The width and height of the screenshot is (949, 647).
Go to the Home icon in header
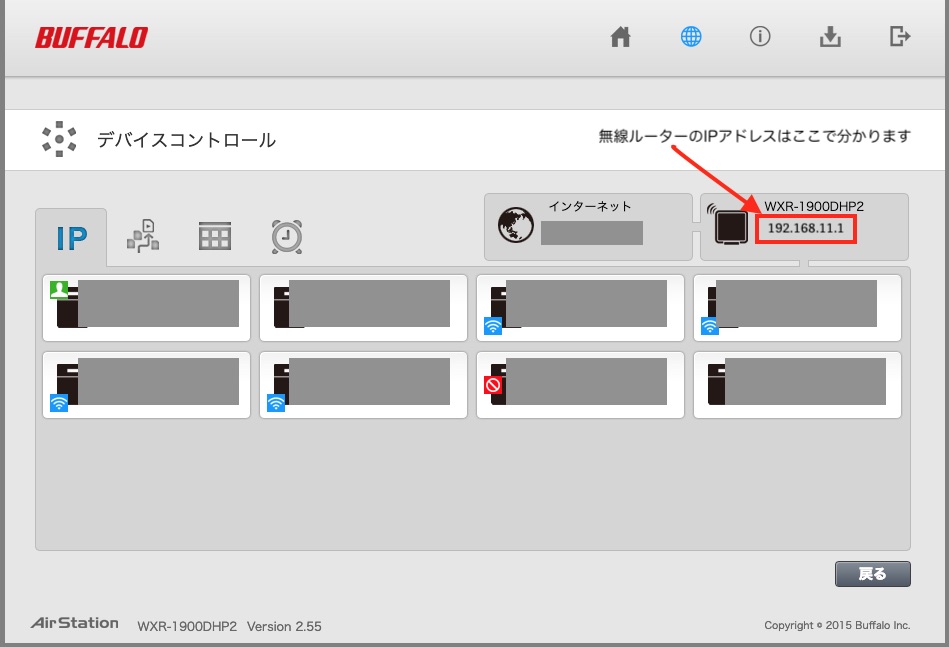coord(620,37)
